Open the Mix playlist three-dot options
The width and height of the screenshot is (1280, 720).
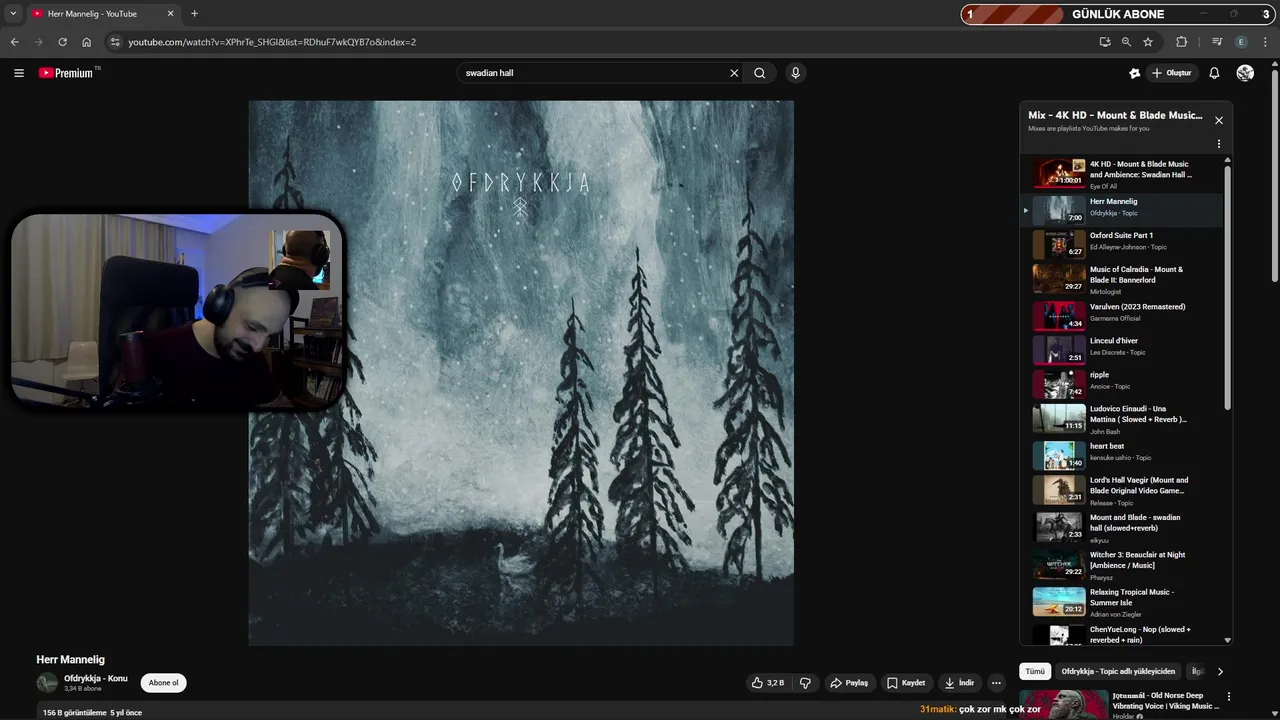[1218, 144]
